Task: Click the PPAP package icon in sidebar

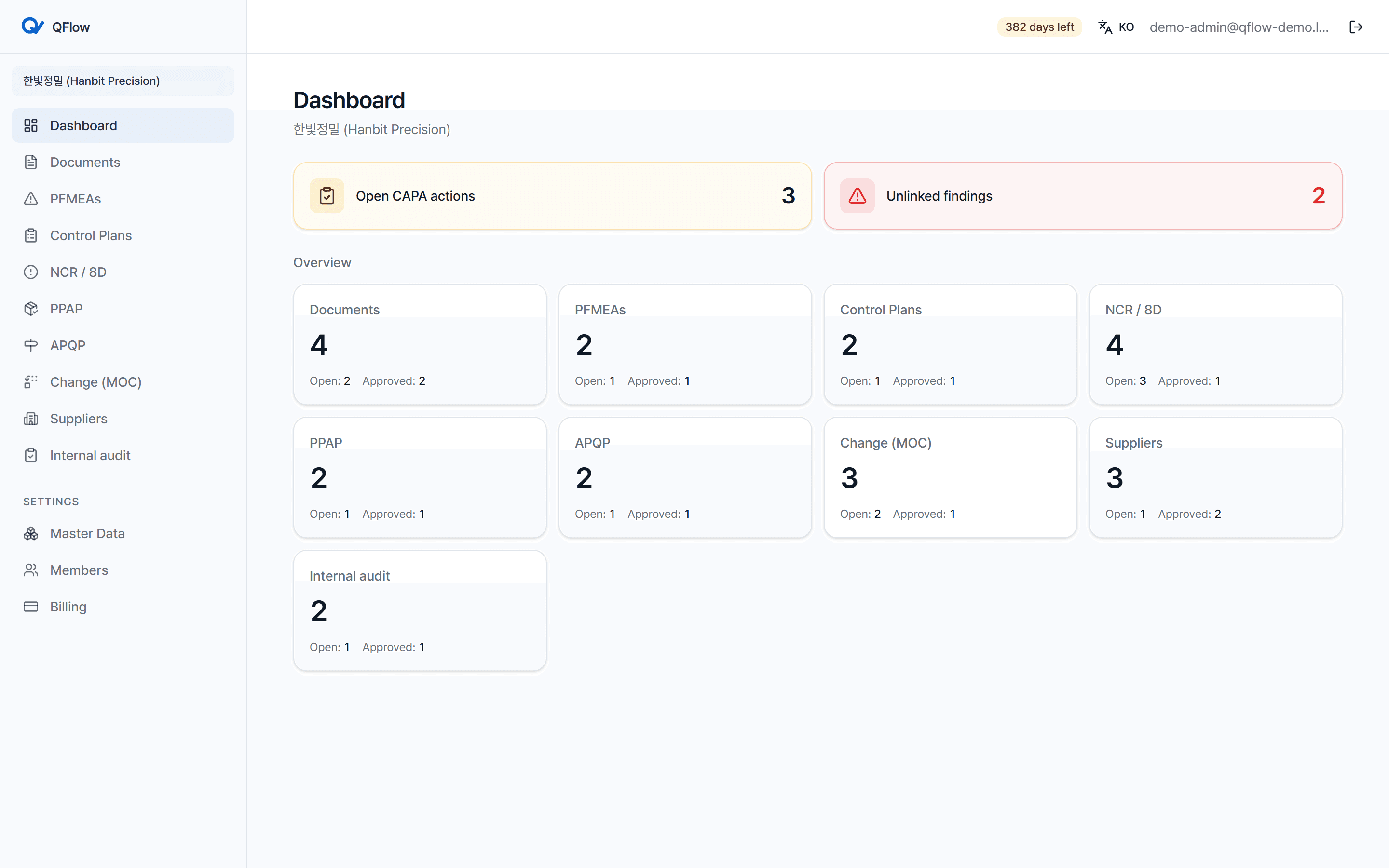Action: coord(31,309)
